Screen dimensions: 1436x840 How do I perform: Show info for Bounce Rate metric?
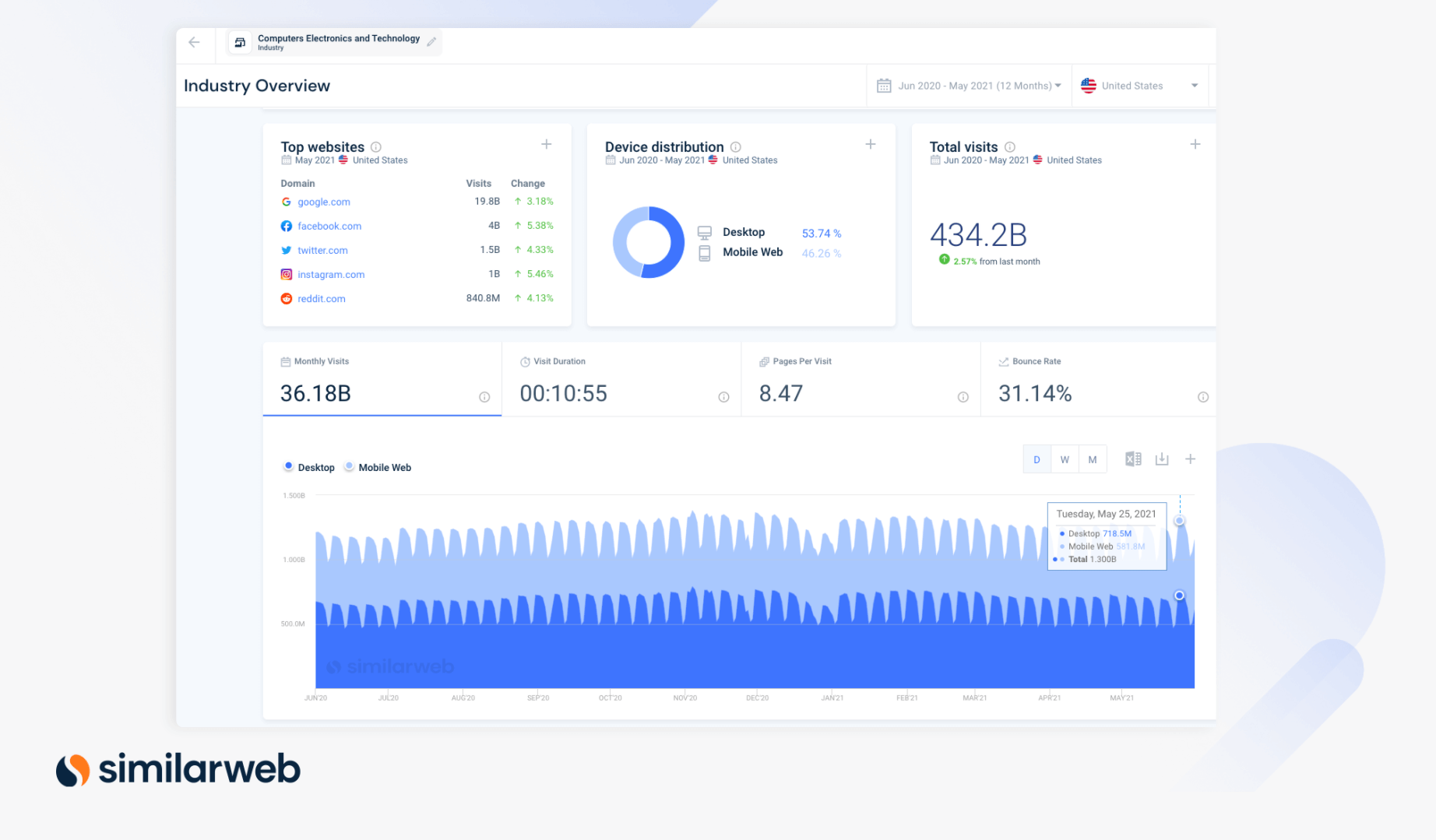tap(1203, 397)
